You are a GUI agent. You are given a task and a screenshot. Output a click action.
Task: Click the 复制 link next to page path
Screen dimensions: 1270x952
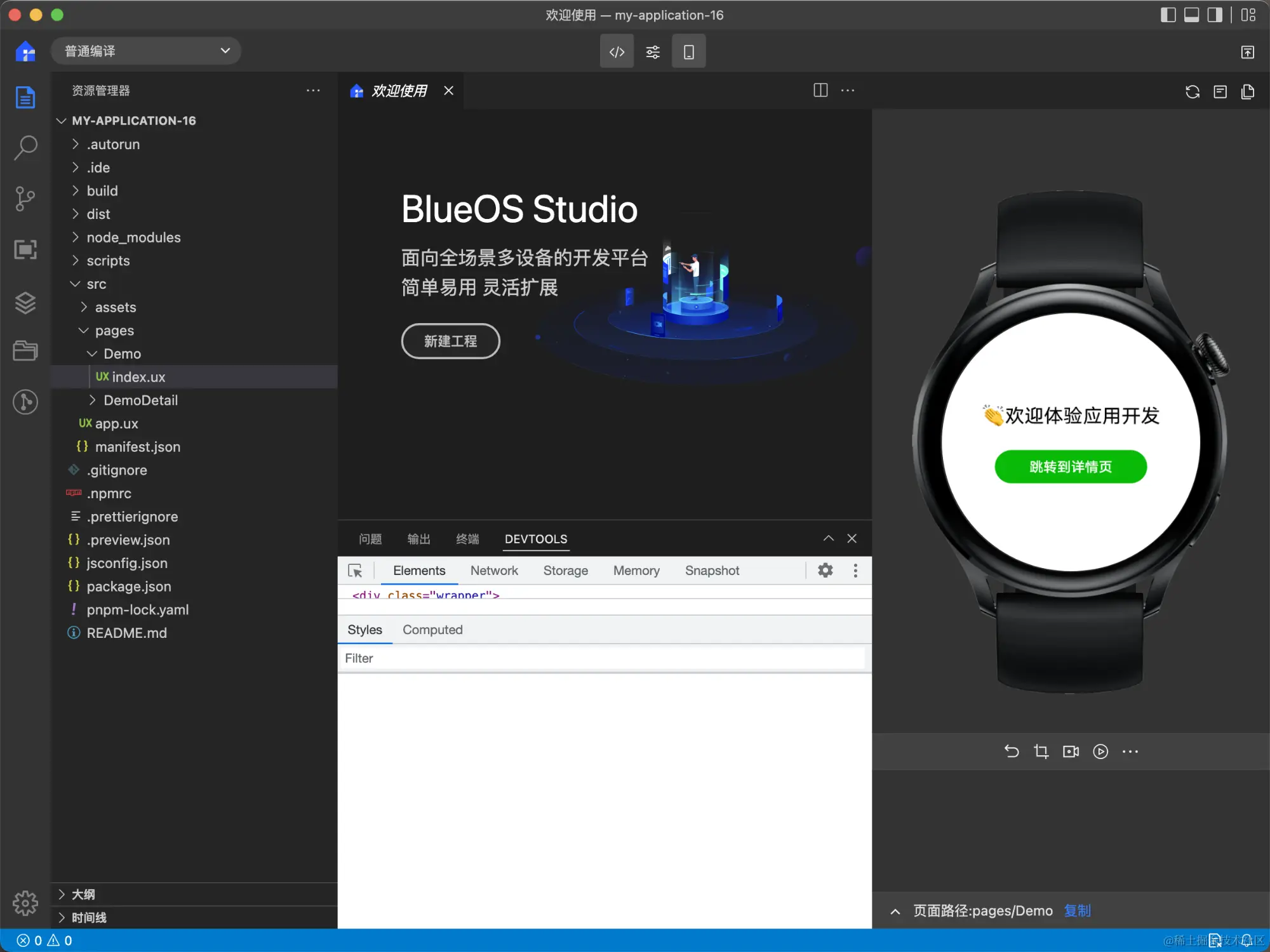tap(1077, 911)
